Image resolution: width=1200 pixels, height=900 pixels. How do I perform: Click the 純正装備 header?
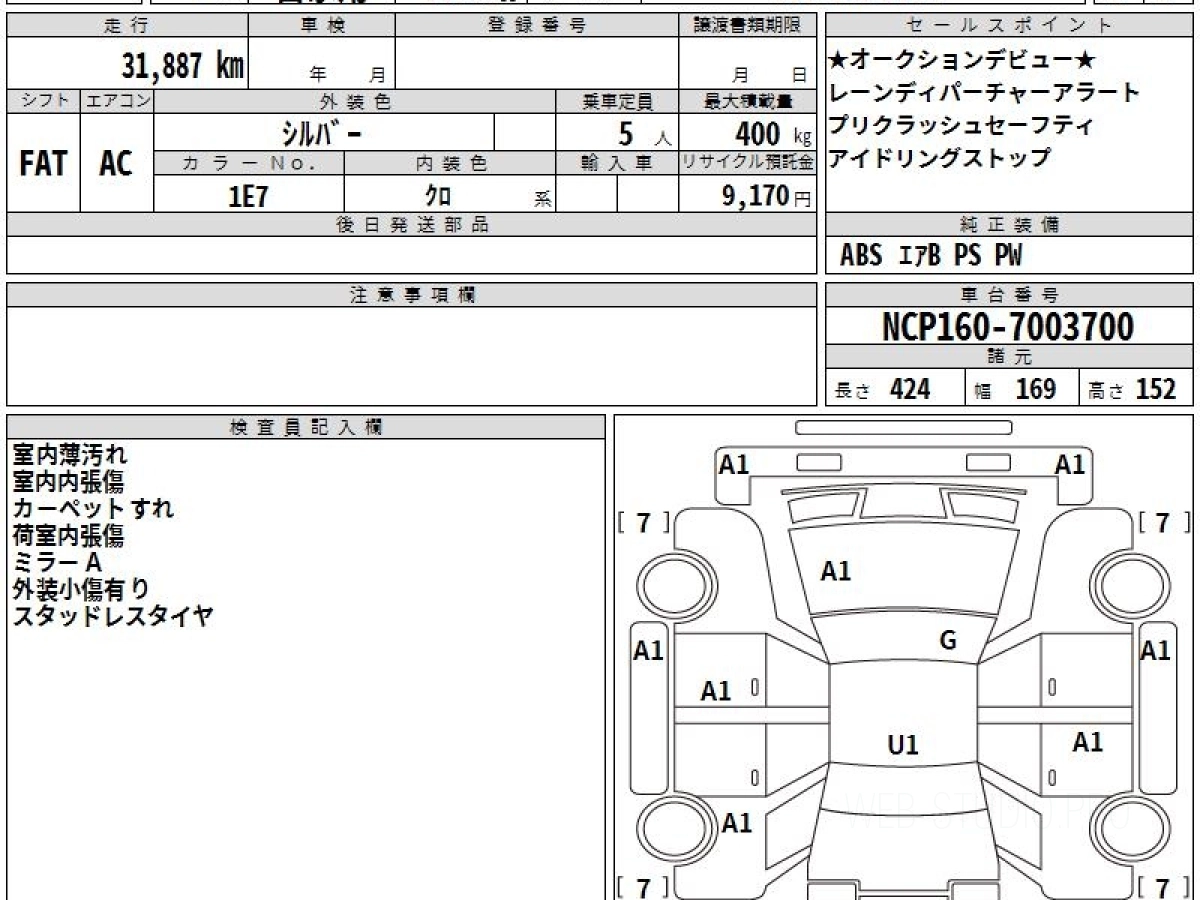[x=1009, y=226]
